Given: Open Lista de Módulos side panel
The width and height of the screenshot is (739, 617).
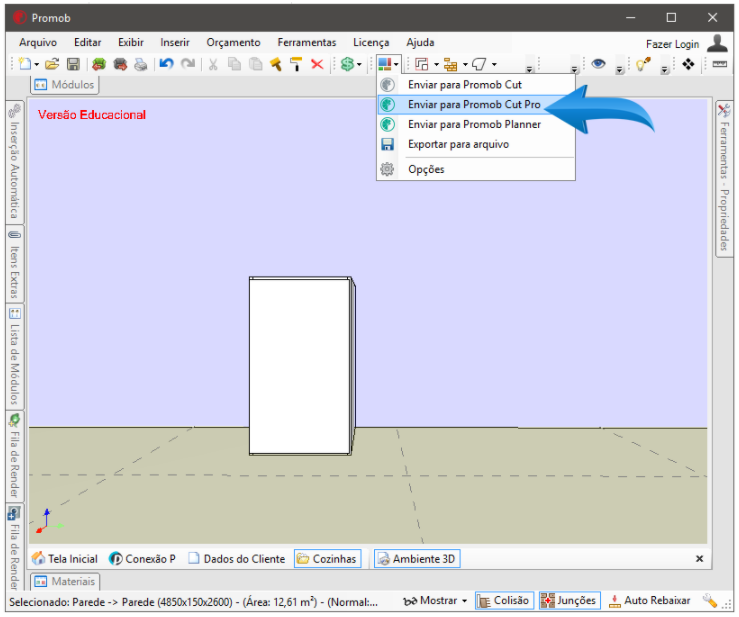Looking at the screenshot, I should click(15, 357).
